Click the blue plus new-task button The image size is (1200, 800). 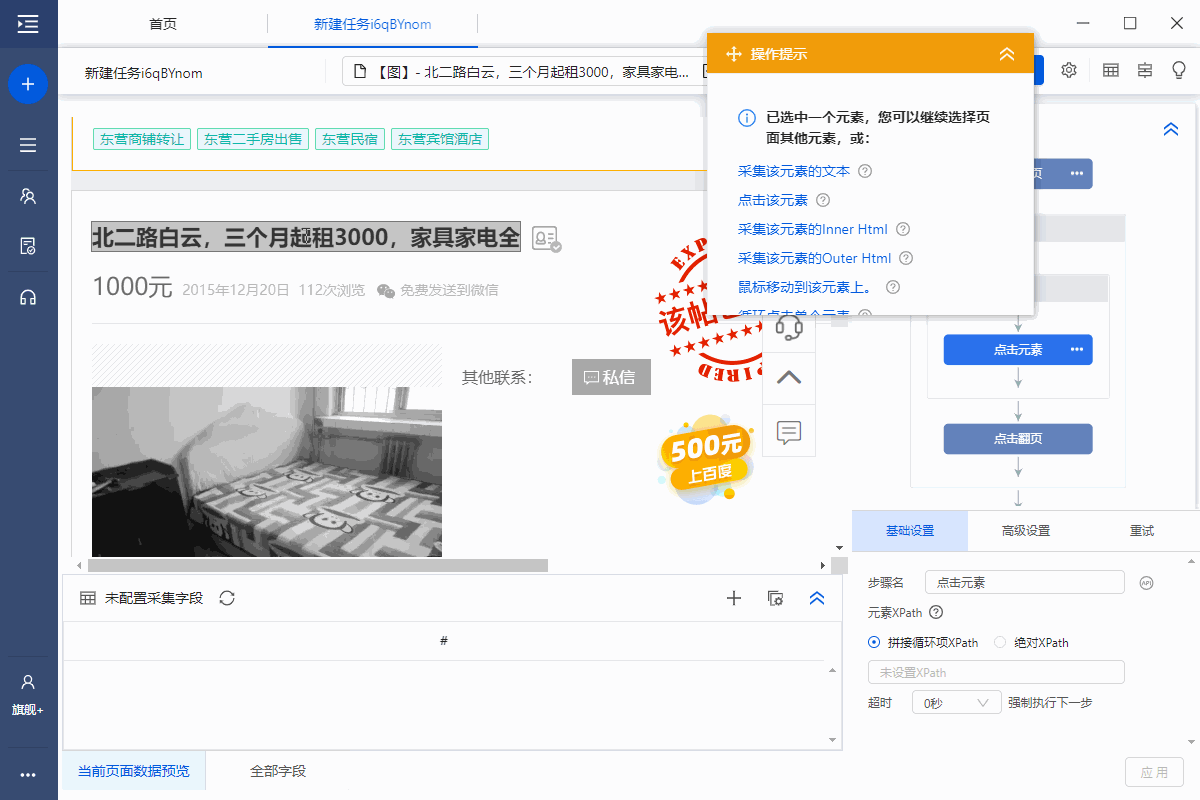pos(28,84)
